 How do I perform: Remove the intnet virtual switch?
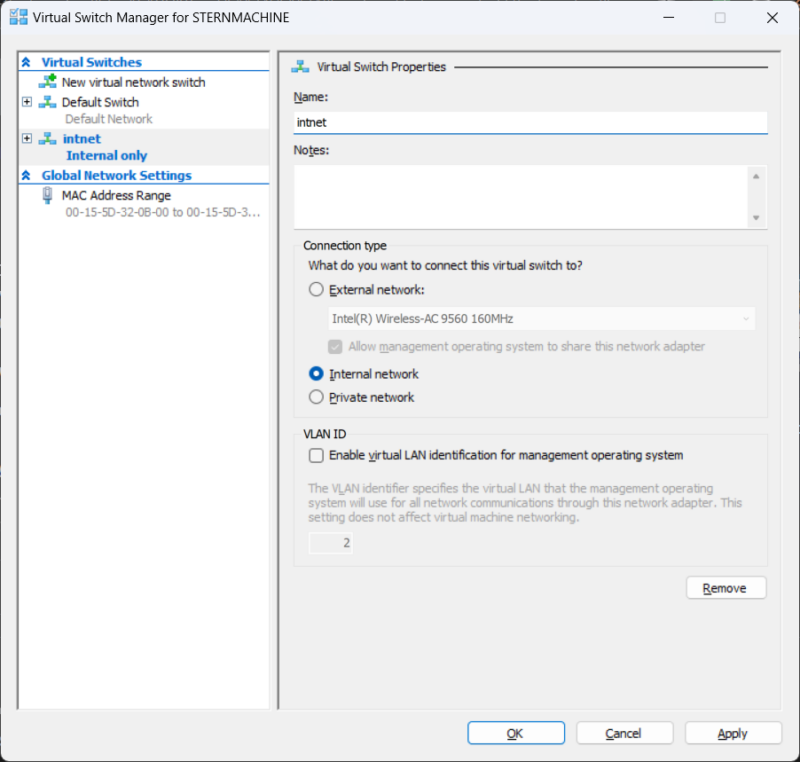726,588
